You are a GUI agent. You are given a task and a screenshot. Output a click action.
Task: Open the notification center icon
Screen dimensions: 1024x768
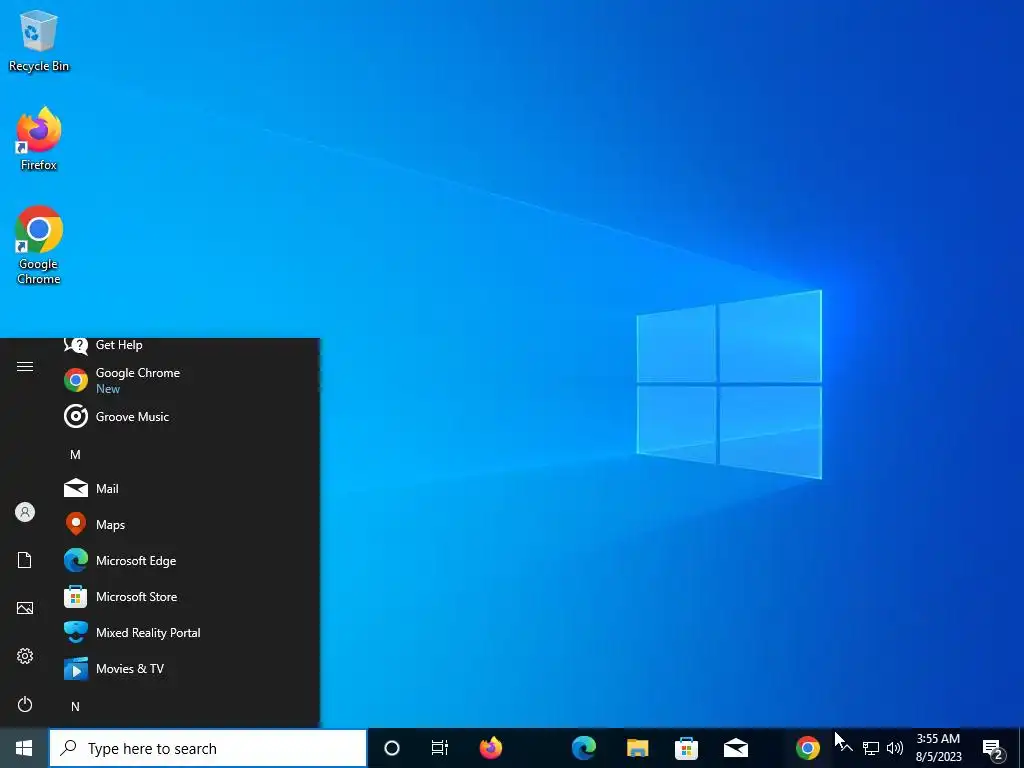tap(993, 749)
